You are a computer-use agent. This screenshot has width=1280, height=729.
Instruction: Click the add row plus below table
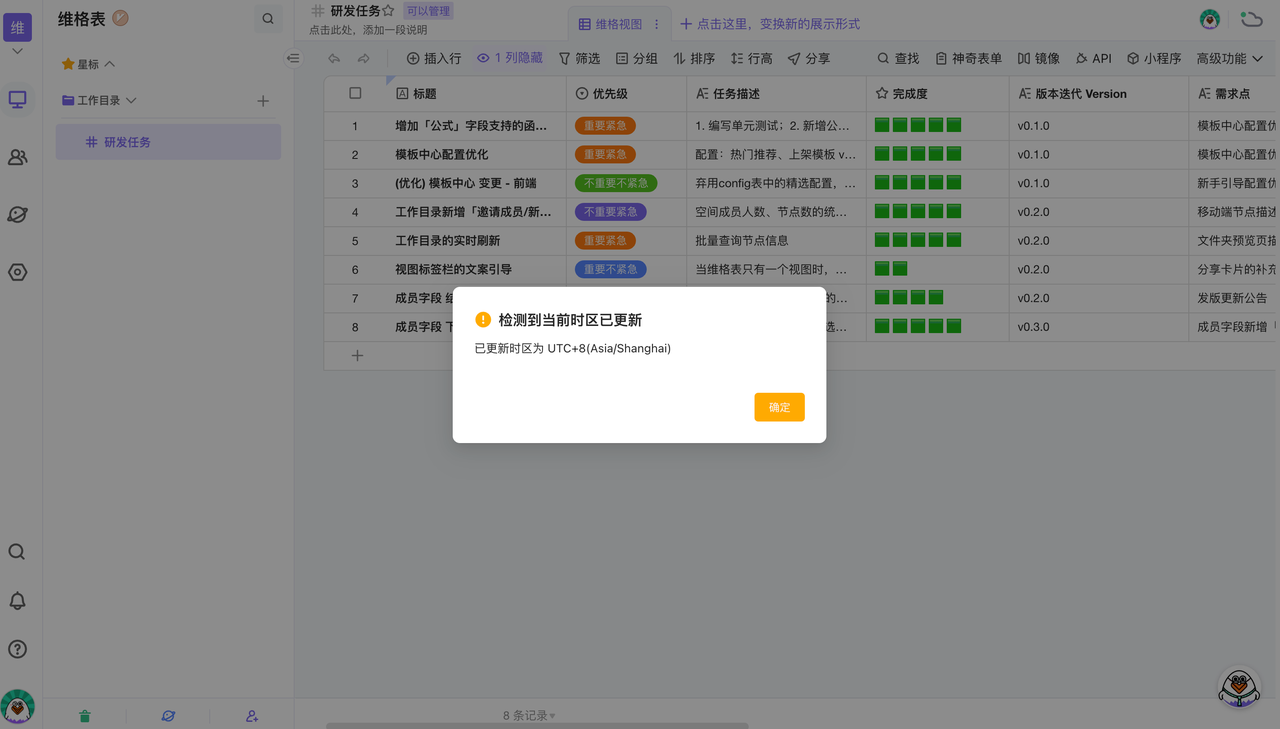[x=357, y=355]
